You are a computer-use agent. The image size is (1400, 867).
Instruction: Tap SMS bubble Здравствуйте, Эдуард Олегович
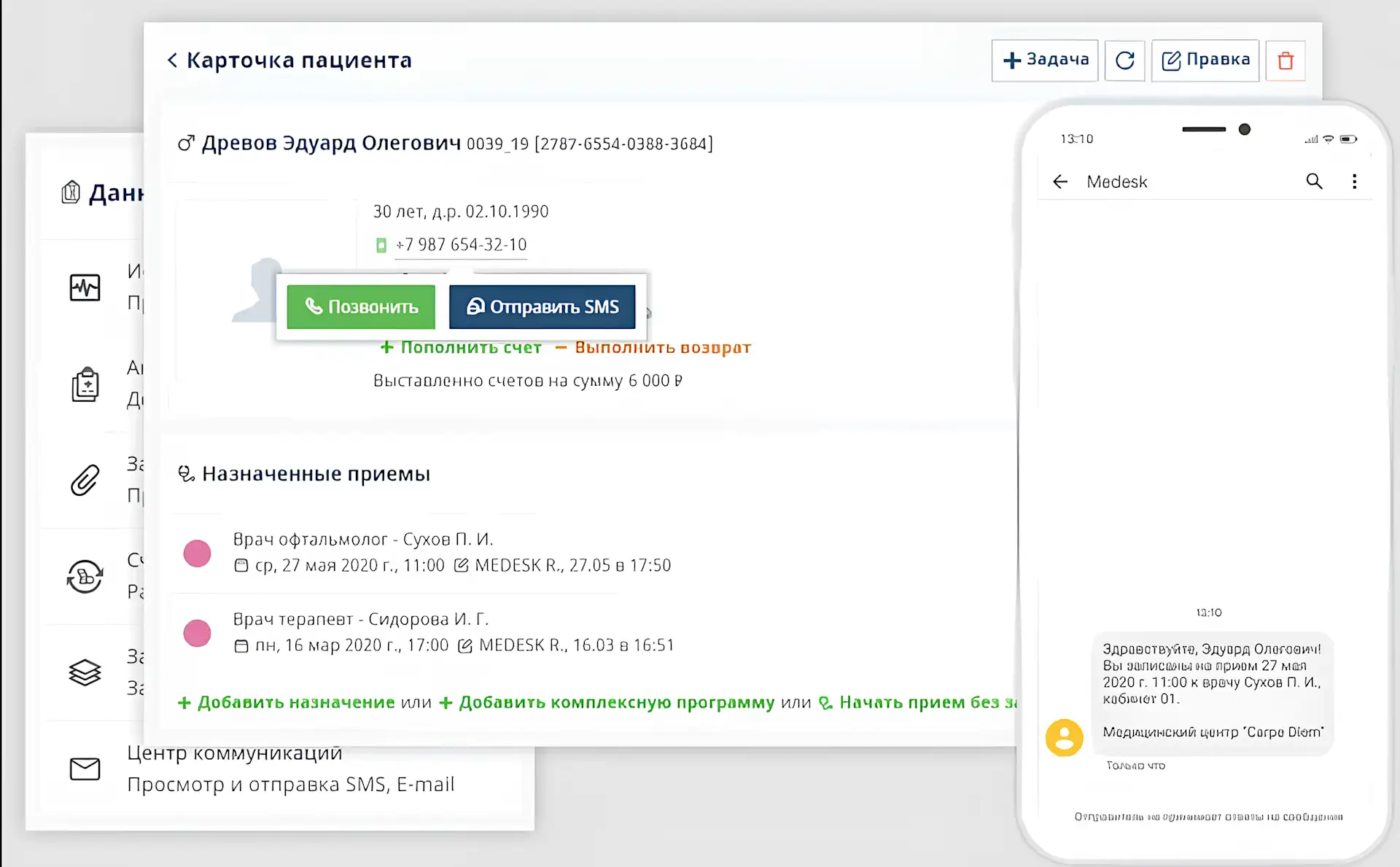point(1212,693)
